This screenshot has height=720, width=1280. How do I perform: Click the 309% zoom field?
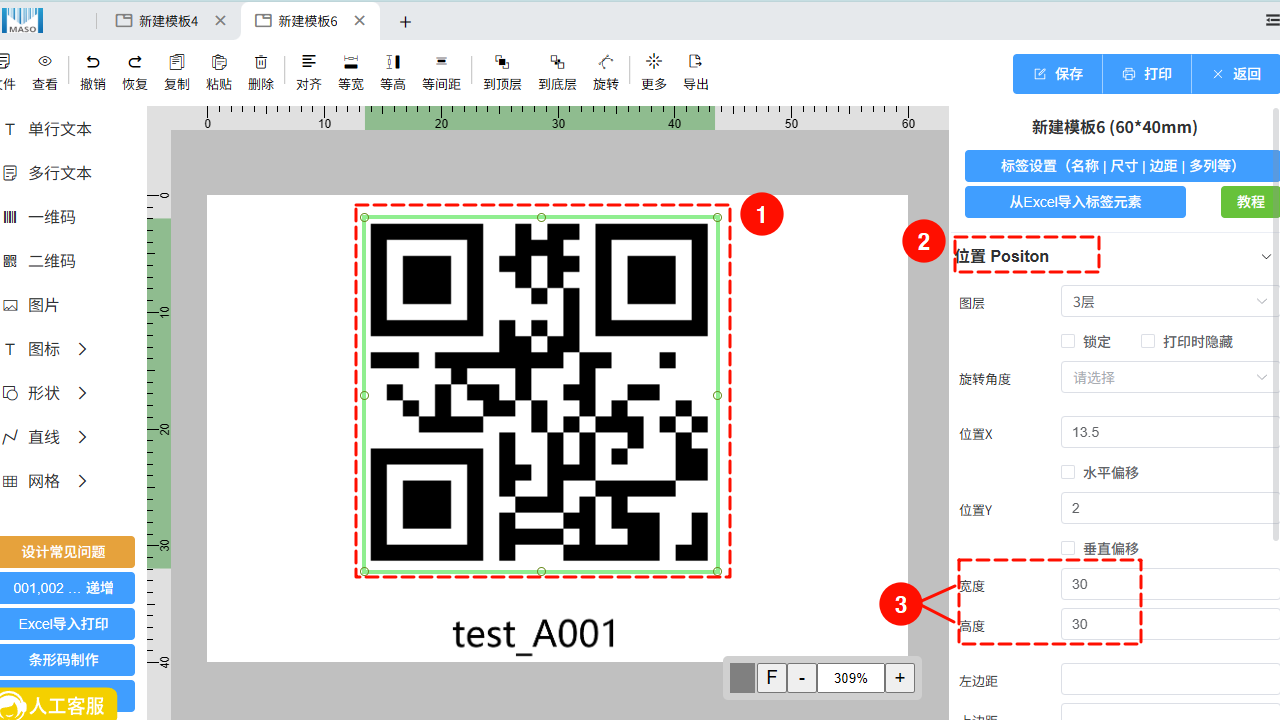click(x=851, y=678)
